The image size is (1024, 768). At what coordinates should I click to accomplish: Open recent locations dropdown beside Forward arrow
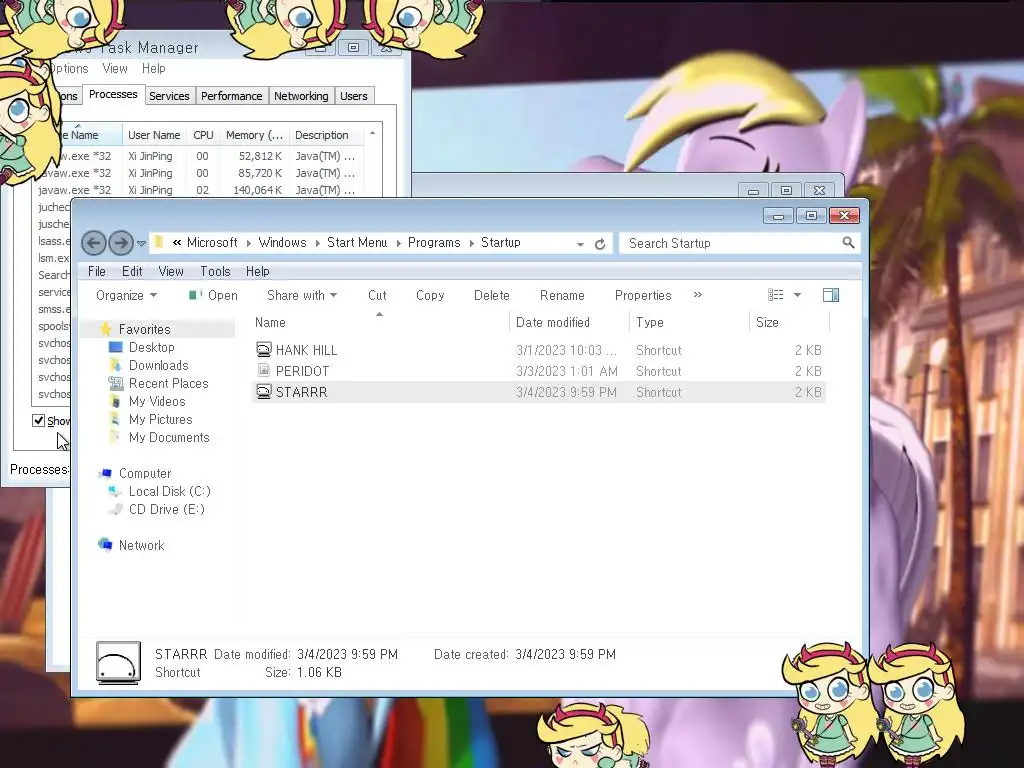pos(141,244)
